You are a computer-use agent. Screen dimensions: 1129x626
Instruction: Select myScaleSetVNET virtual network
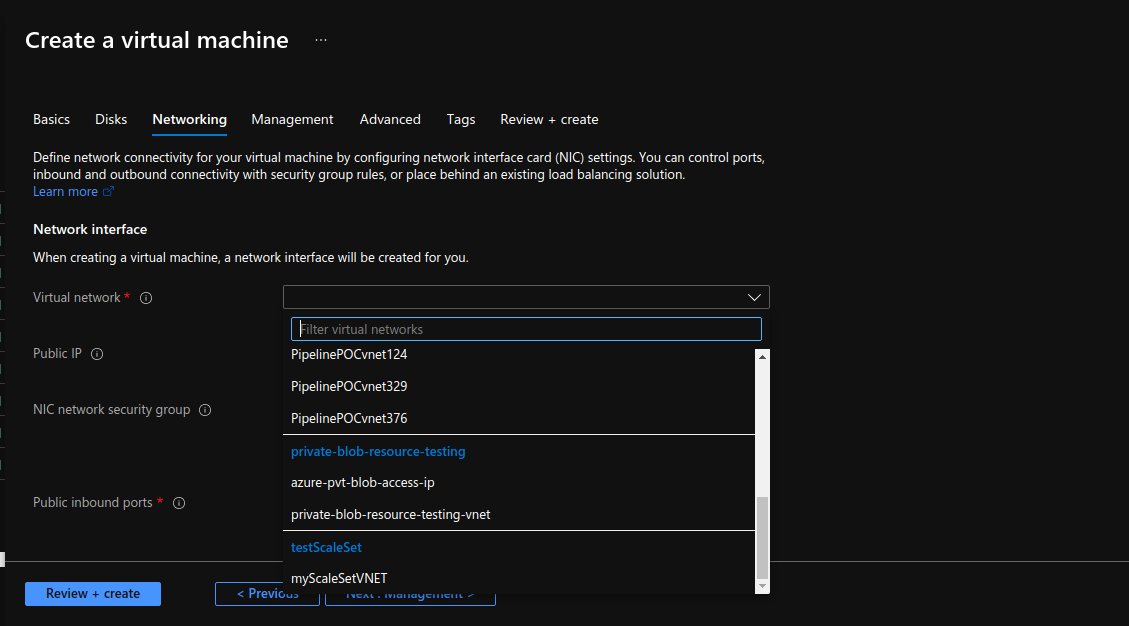click(339, 578)
